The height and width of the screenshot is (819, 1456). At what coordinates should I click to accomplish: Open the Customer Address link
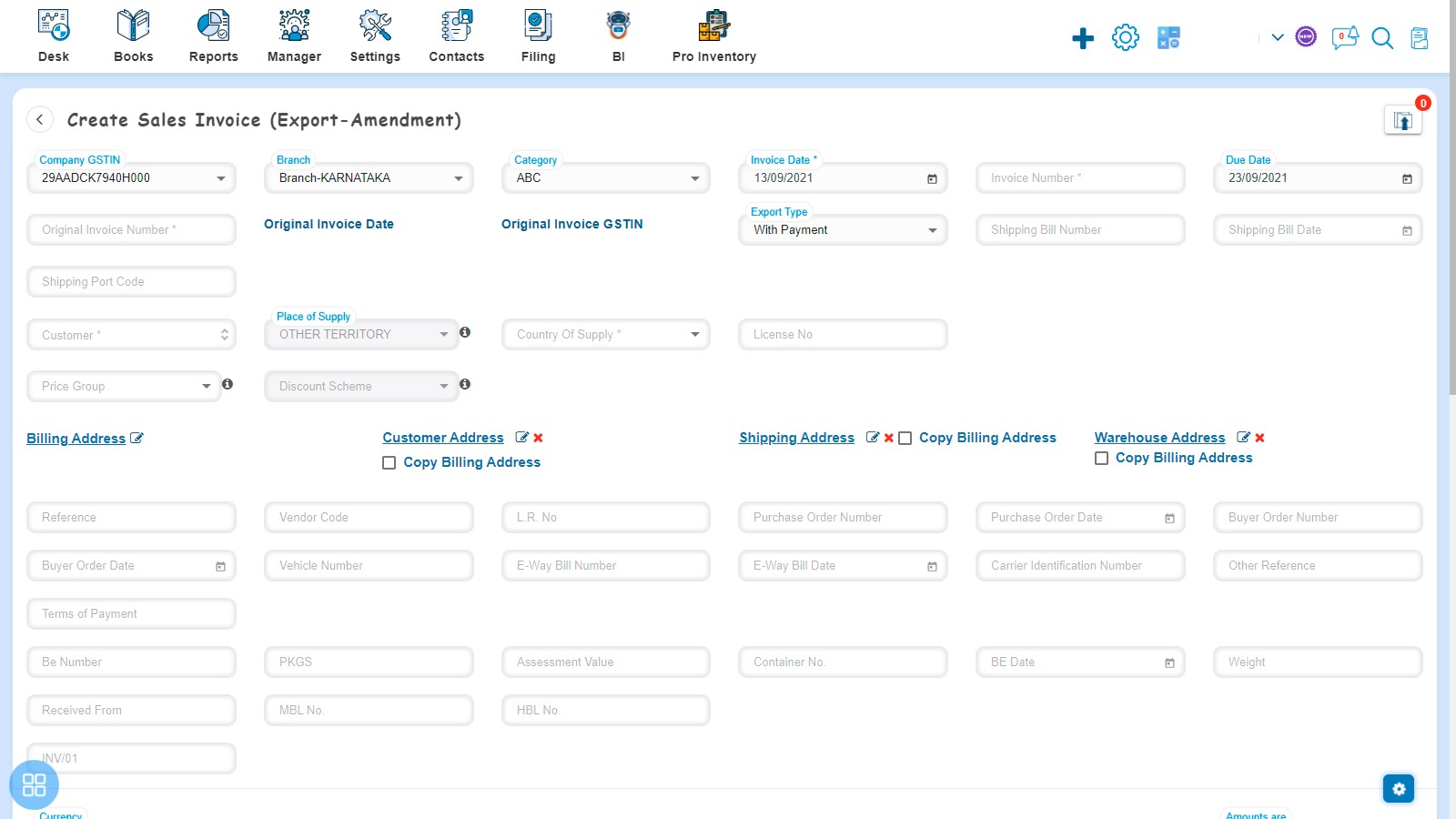tap(442, 437)
